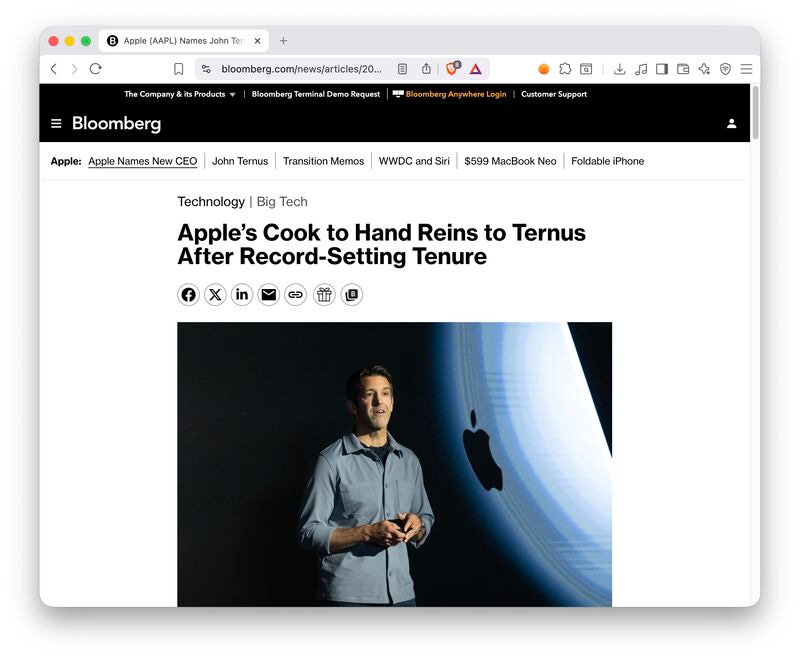The image size is (800, 659).
Task: Open a new browser tab
Action: pos(283,41)
